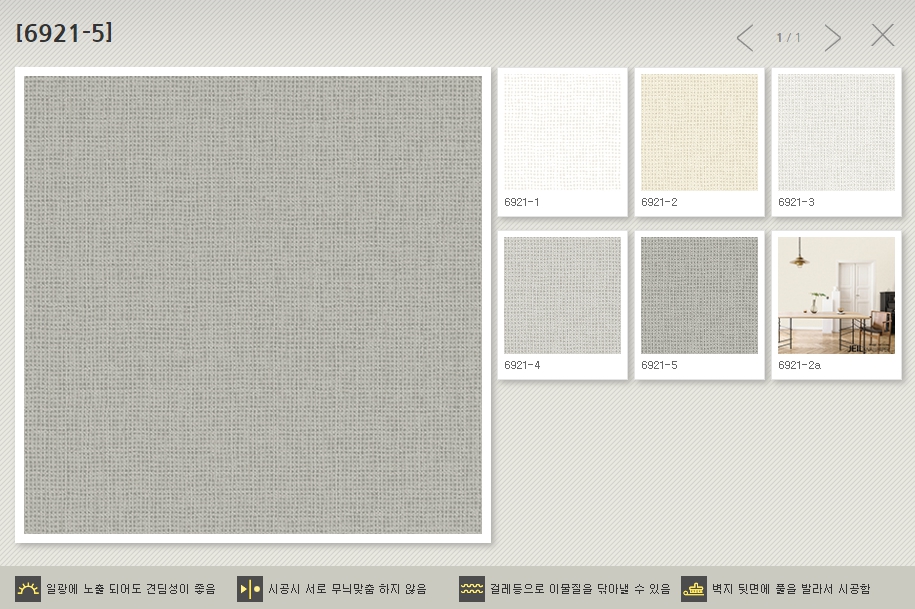Click the large wallpaper preview image

[x=253, y=305]
